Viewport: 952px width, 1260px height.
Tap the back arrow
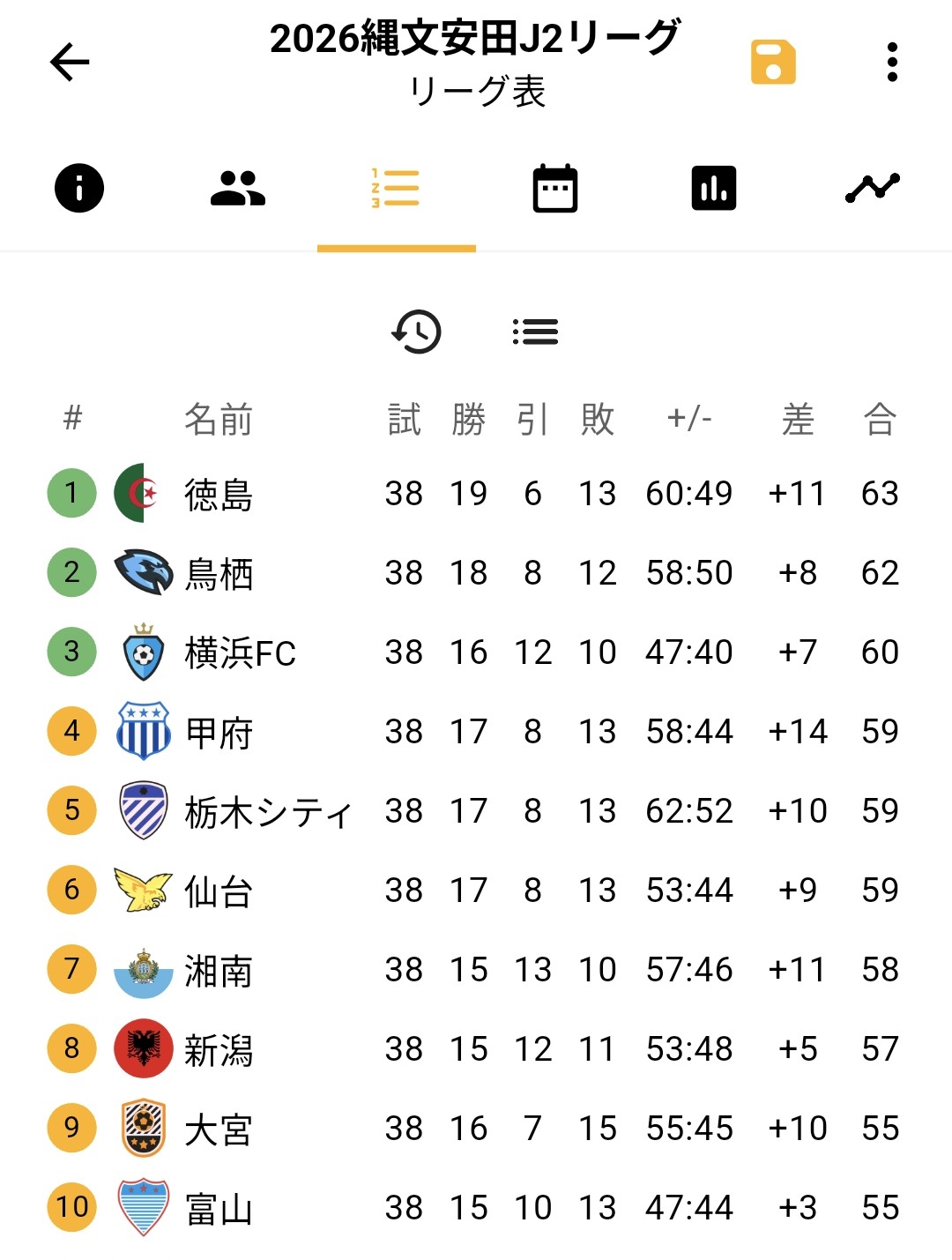click(70, 62)
